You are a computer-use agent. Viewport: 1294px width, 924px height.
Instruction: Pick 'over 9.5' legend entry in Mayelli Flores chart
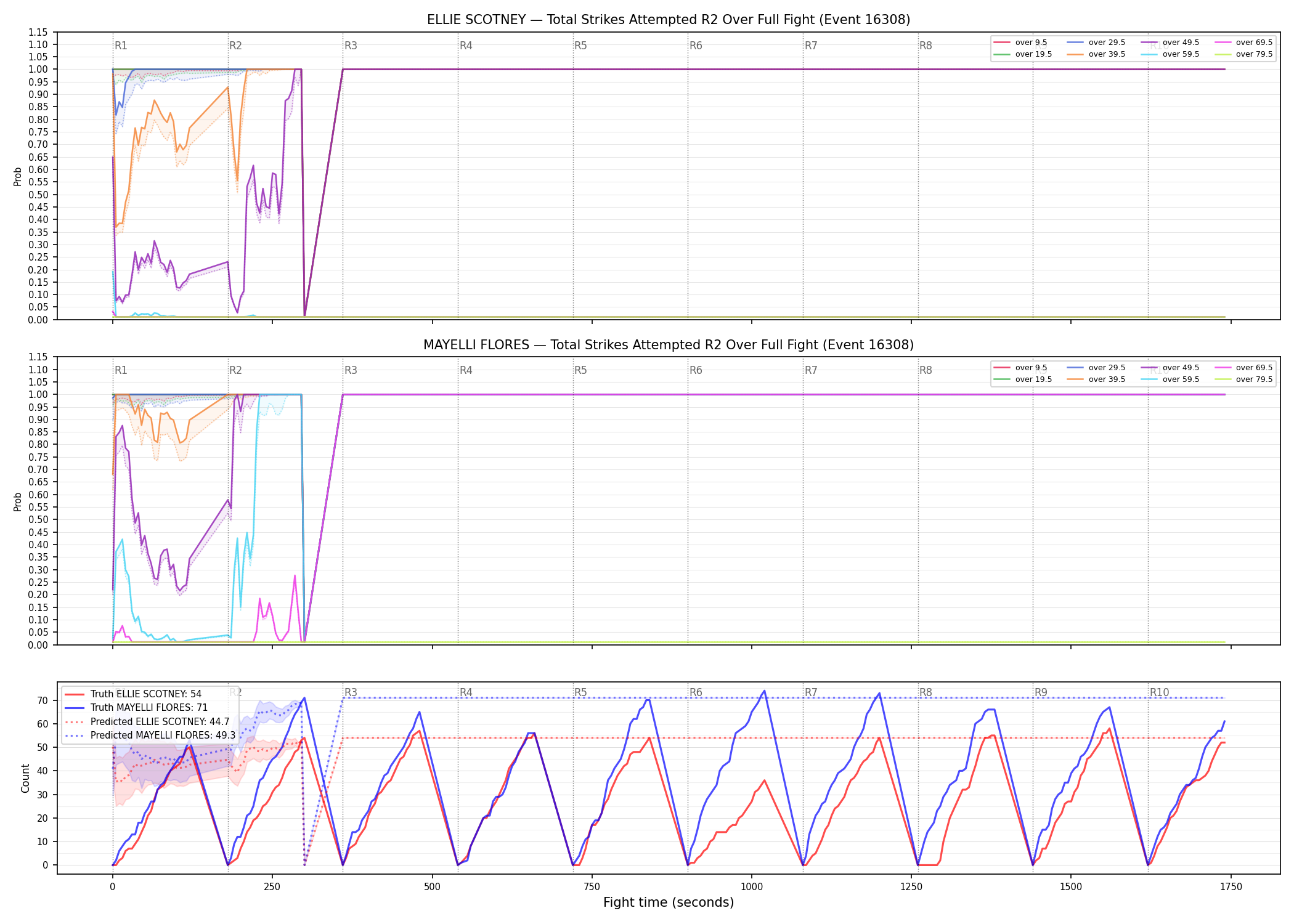[1020, 368]
